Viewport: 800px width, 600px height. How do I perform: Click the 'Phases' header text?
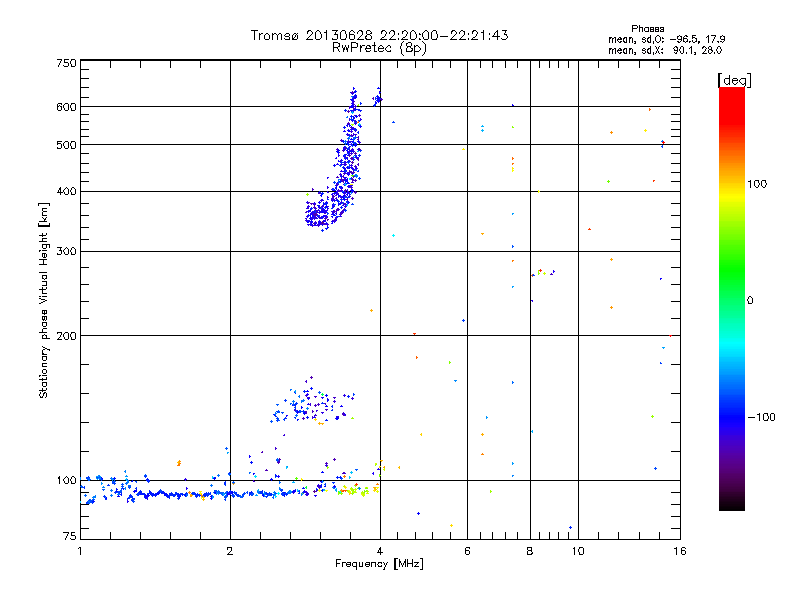click(647, 29)
